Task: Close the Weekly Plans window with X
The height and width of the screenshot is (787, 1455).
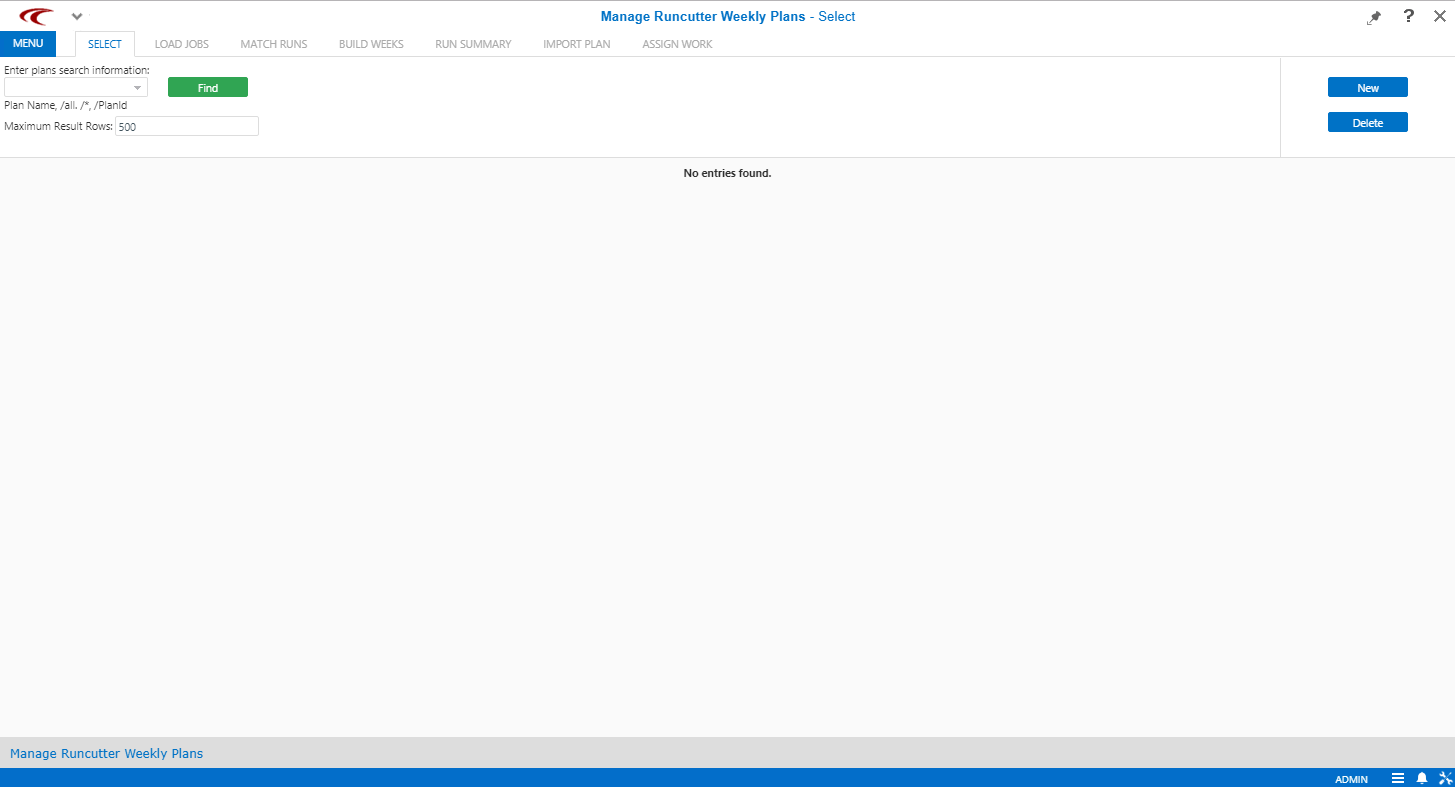Action: pyautogui.click(x=1439, y=16)
